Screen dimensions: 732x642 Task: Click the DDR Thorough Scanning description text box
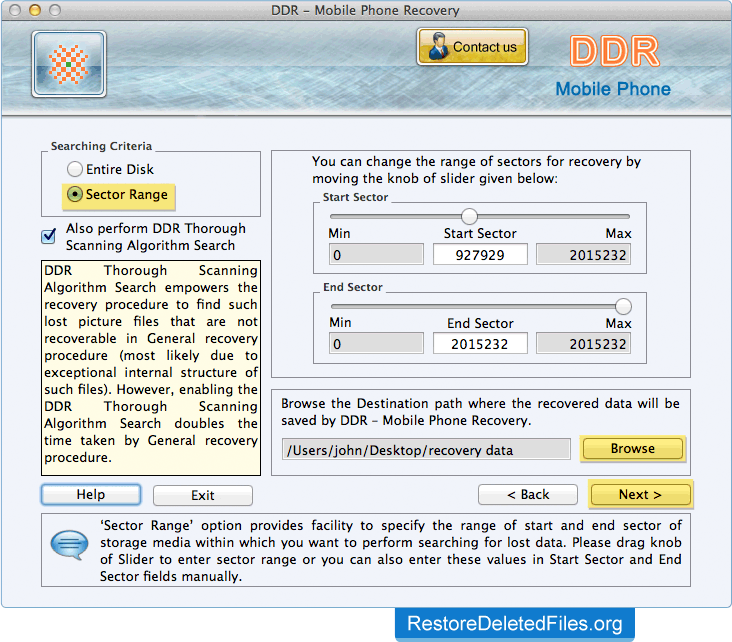pos(151,368)
